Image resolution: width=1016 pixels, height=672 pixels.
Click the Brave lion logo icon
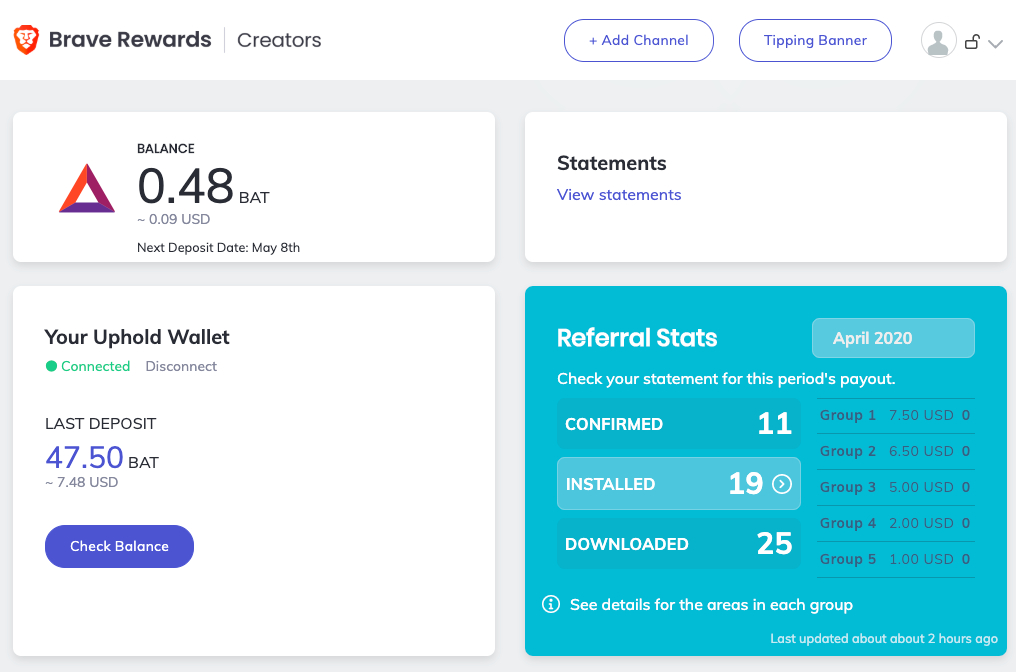pos(27,40)
